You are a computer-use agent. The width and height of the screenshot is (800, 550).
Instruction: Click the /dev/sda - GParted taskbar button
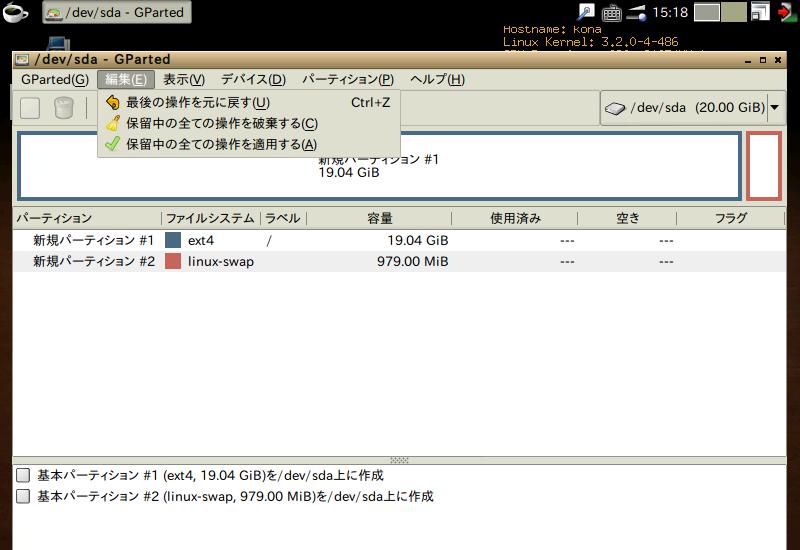116,12
